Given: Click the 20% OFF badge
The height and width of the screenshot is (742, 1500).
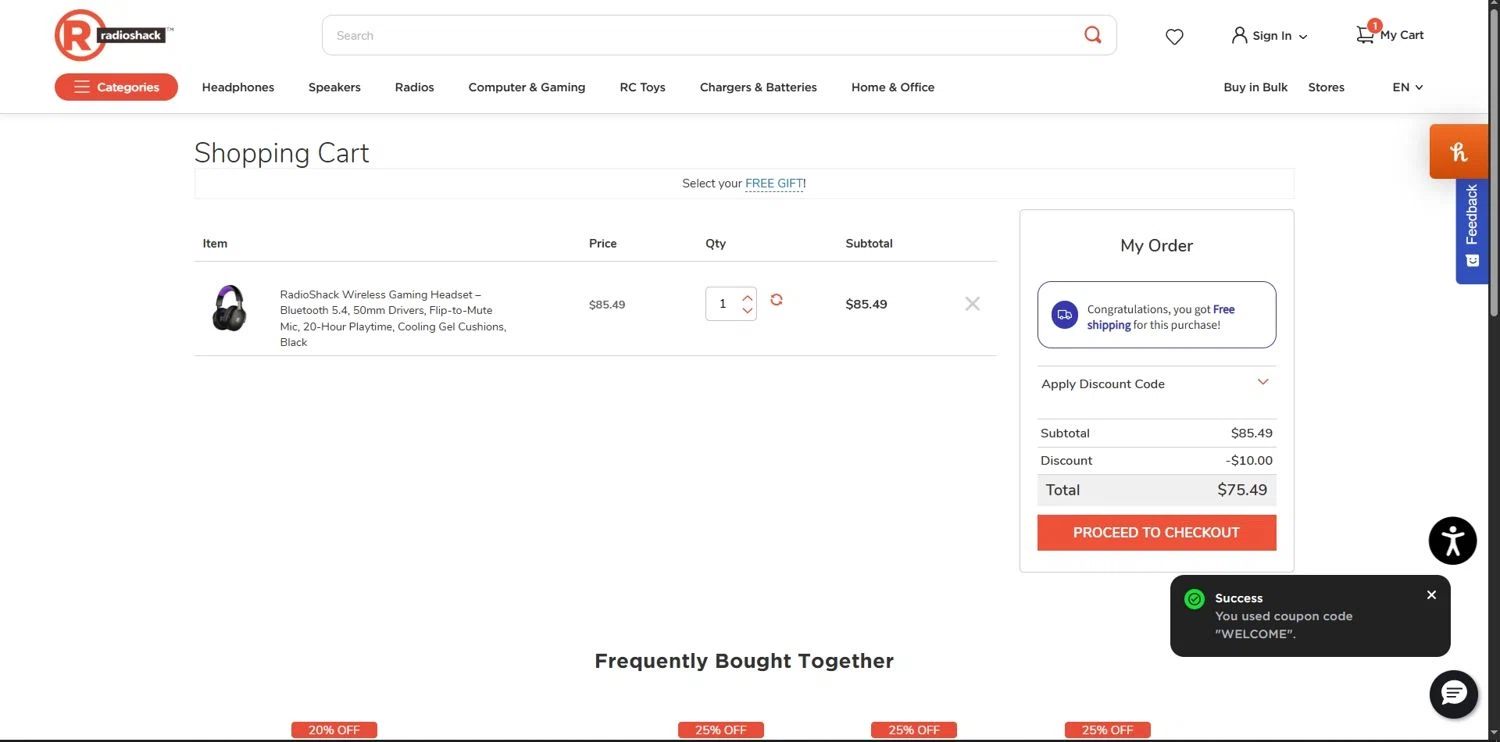Looking at the screenshot, I should [x=334, y=730].
